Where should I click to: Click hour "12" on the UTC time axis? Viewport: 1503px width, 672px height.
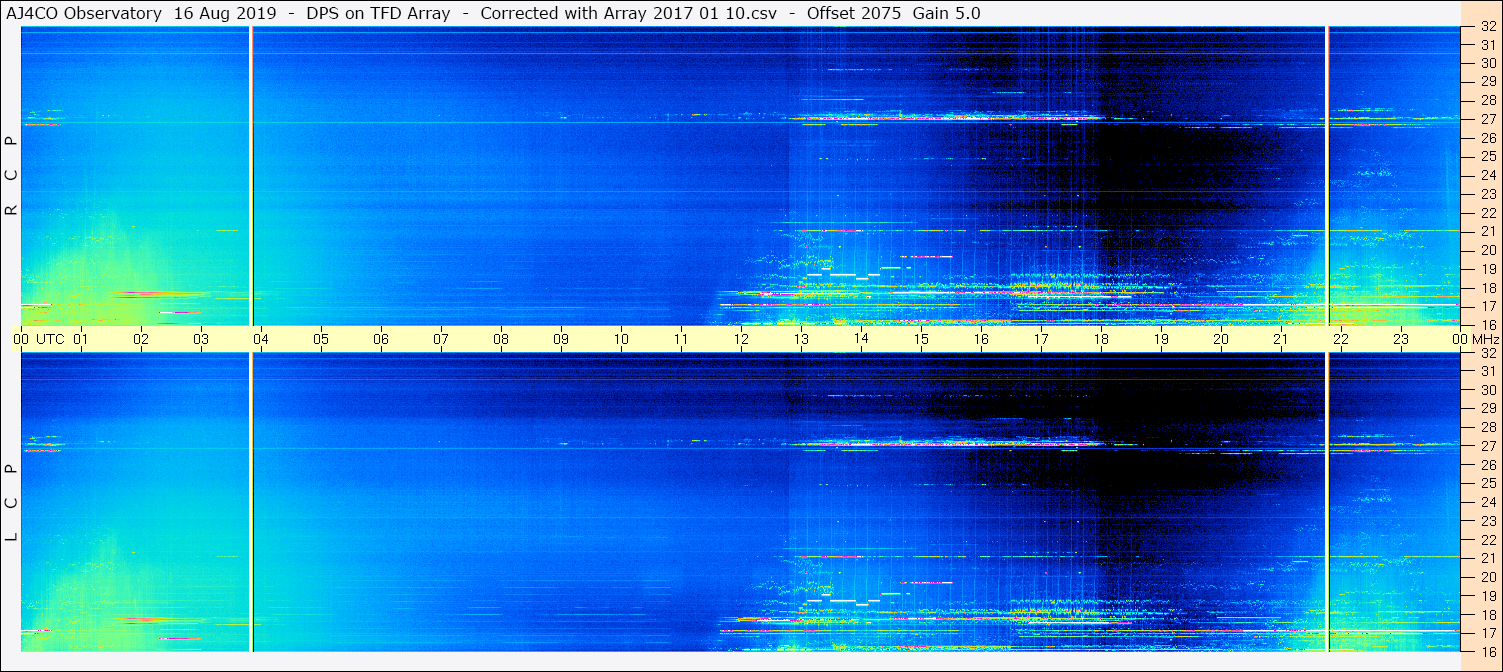pos(741,339)
